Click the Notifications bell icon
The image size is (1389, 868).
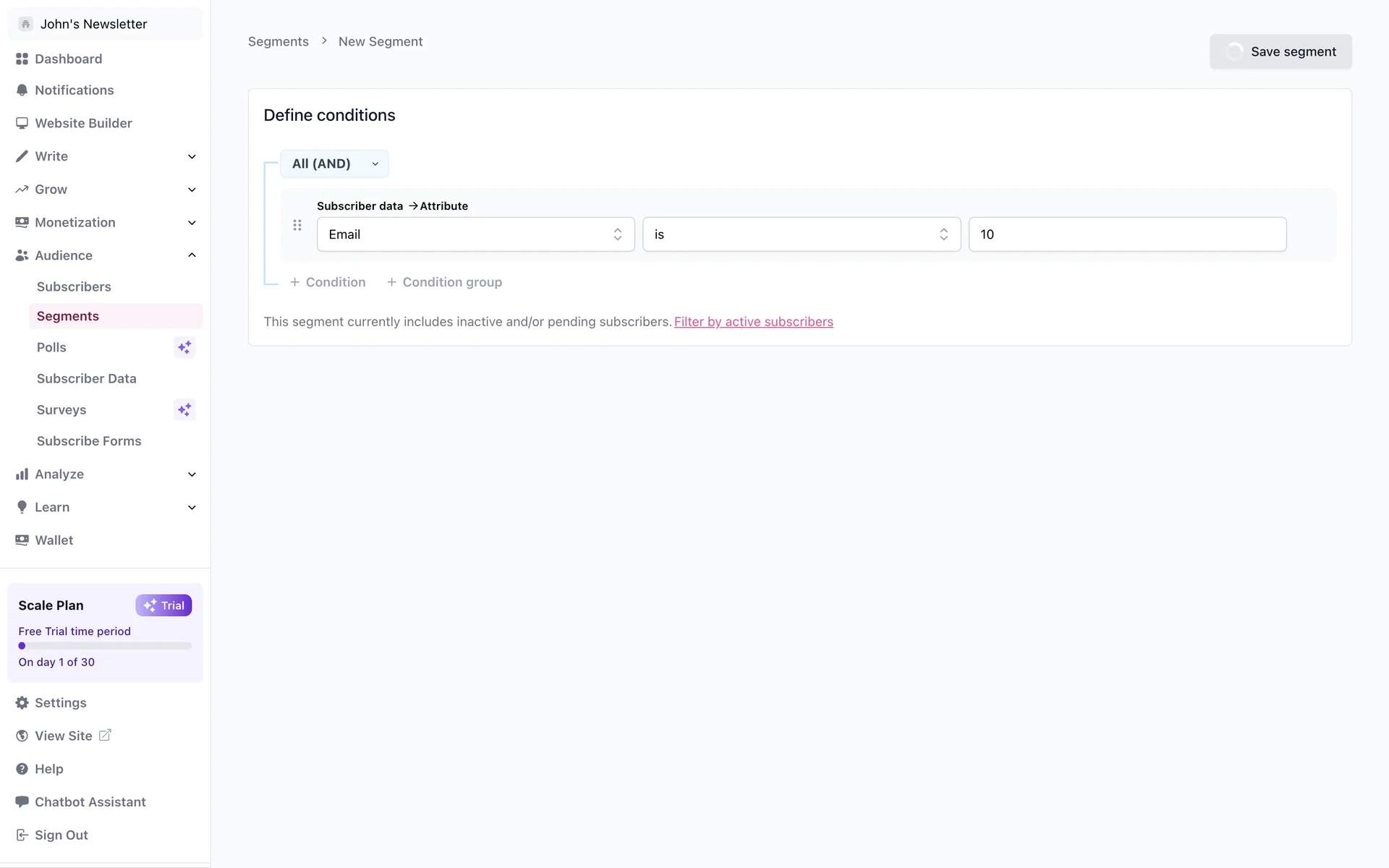click(x=22, y=90)
